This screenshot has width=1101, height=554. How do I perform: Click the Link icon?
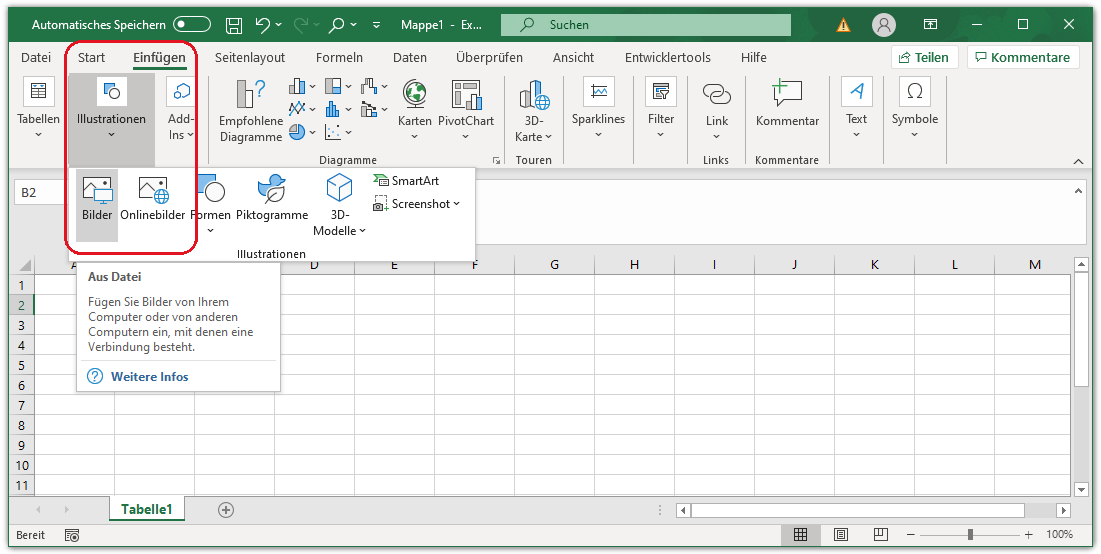[717, 95]
